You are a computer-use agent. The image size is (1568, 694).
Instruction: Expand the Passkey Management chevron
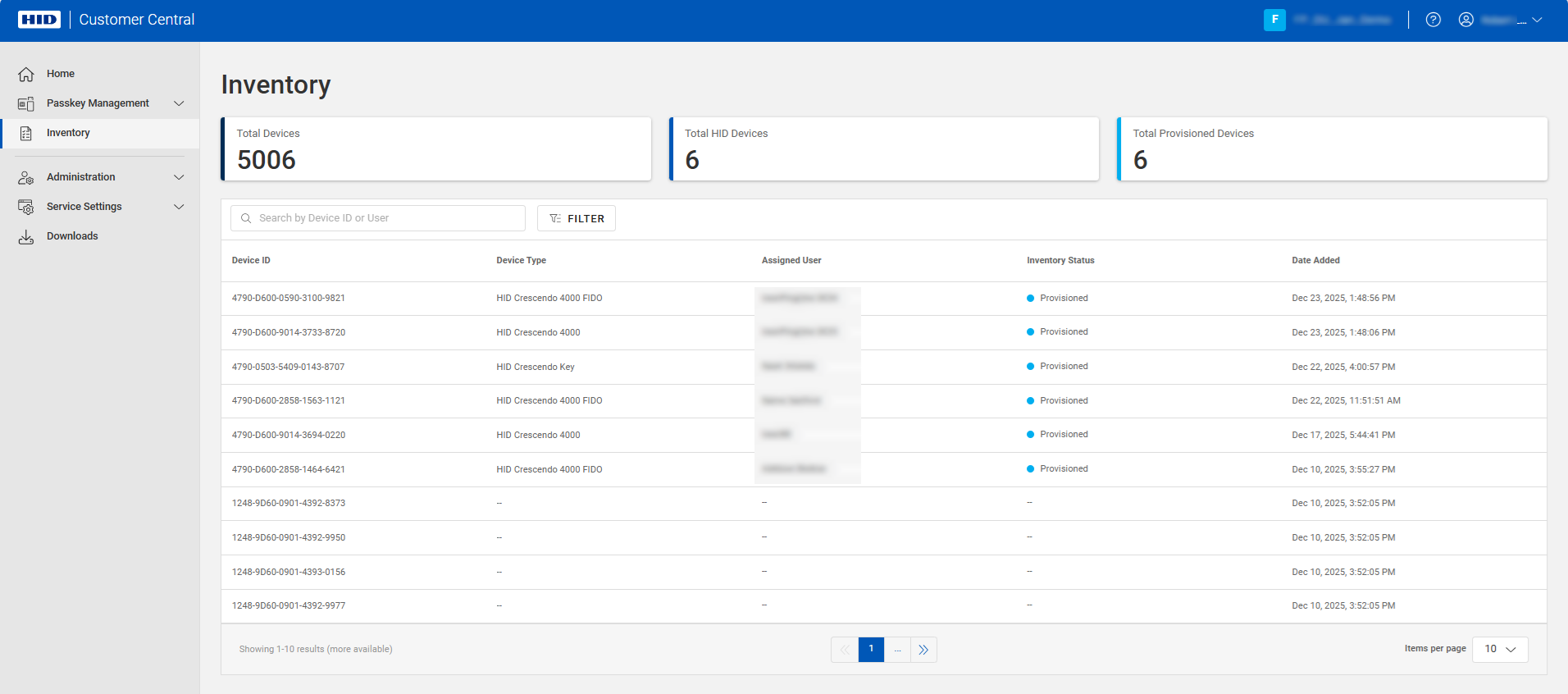point(179,103)
